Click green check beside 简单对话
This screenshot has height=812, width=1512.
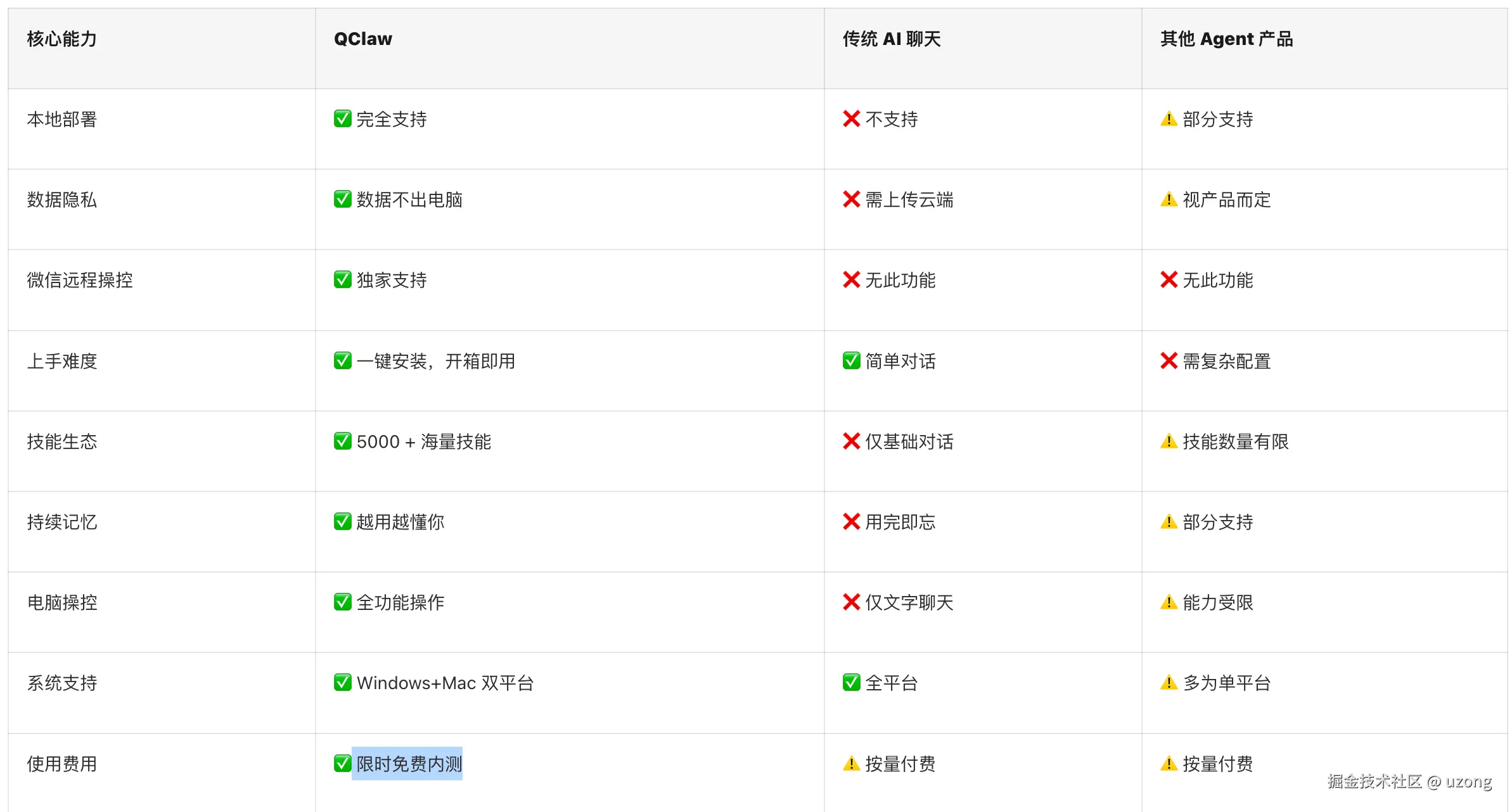point(851,361)
